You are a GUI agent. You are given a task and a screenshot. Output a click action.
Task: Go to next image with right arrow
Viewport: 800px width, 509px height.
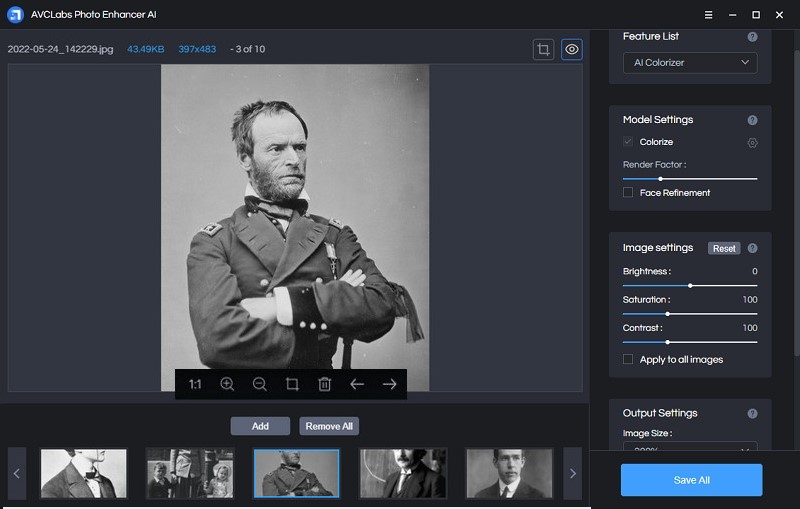tap(390, 384)
